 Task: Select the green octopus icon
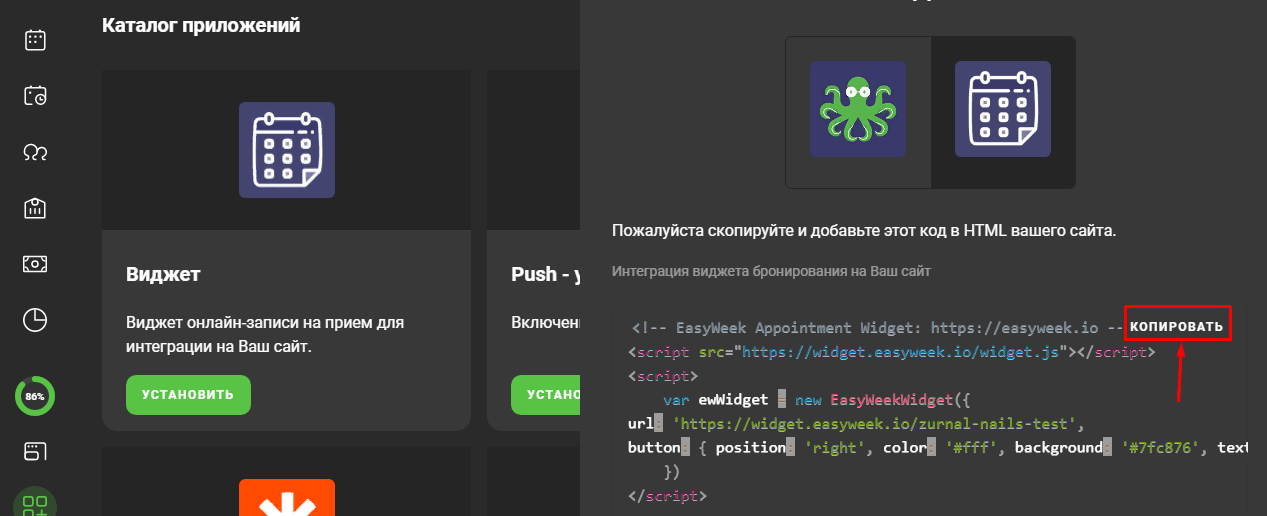[x=858, y=109]
